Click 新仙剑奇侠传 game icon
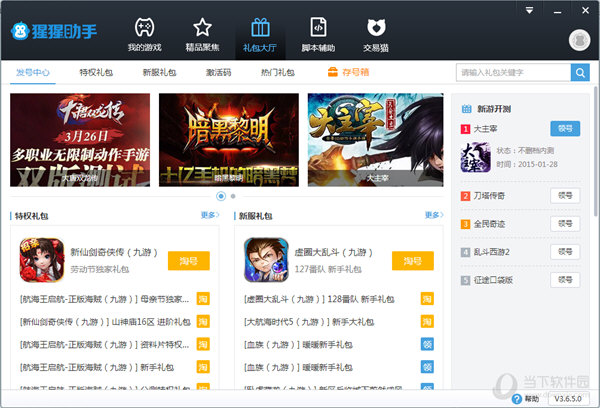The image size is (600, 408). click(42, 260)
